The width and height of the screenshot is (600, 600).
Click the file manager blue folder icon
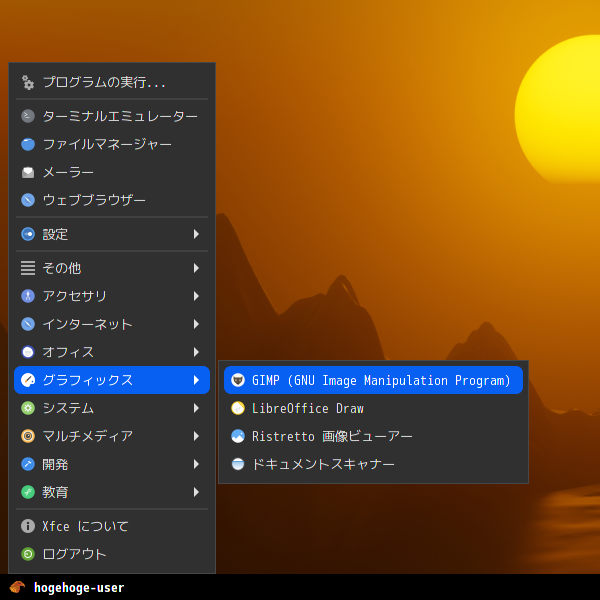tap(28, 144)
